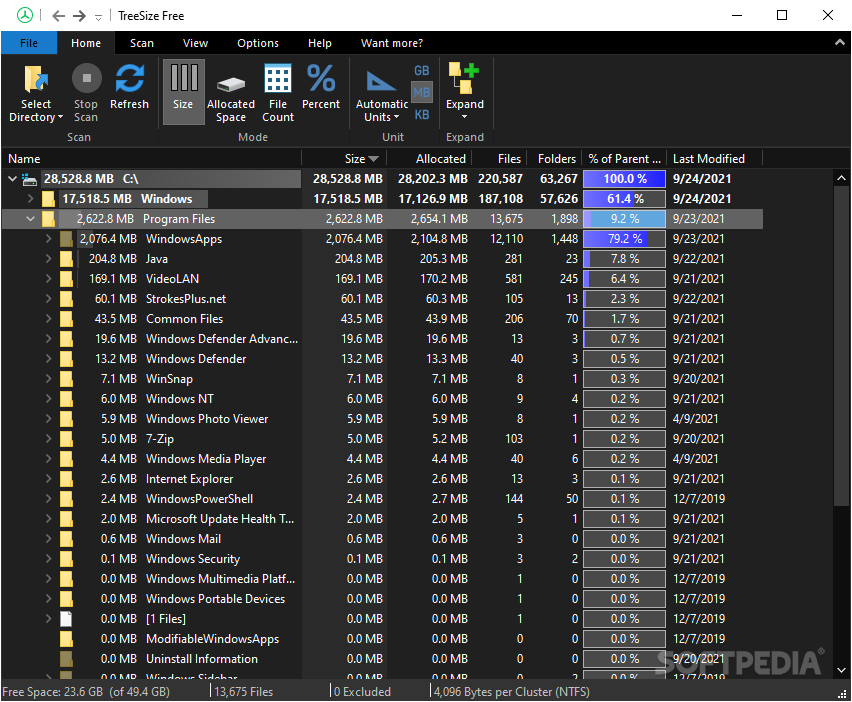Click the 61.4 % bar for Windows

[624, 199]
